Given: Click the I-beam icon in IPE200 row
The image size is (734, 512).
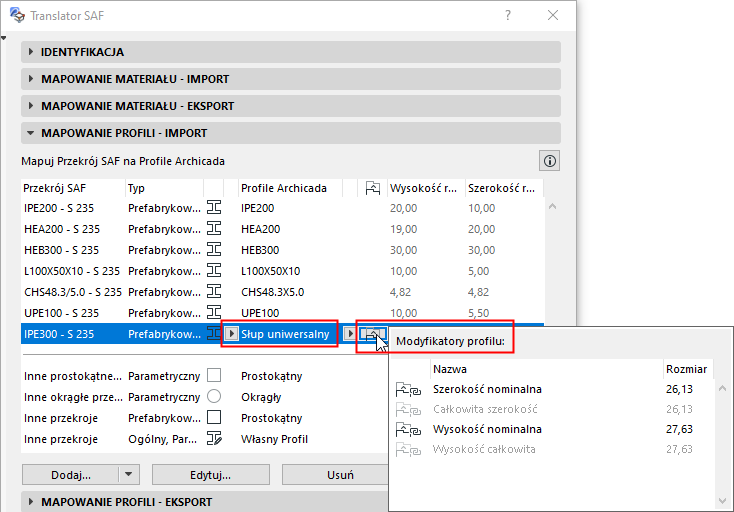Looking at the screenshot, I should pos(214,207).
